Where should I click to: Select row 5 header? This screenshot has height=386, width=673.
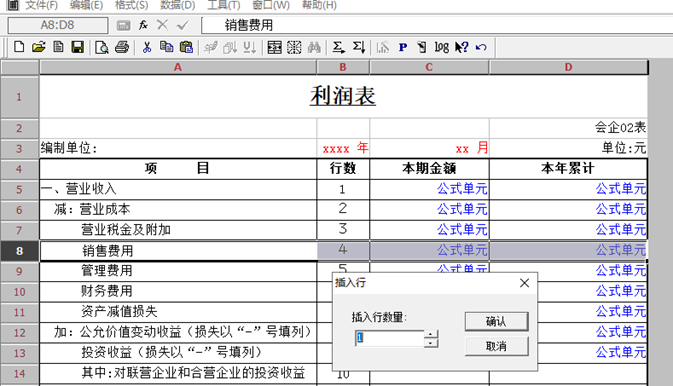19,189
